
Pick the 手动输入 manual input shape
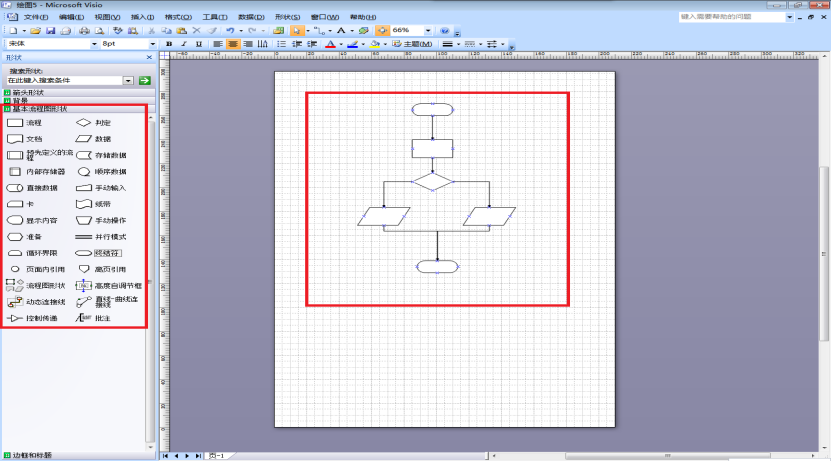click(x=101, y=188)
